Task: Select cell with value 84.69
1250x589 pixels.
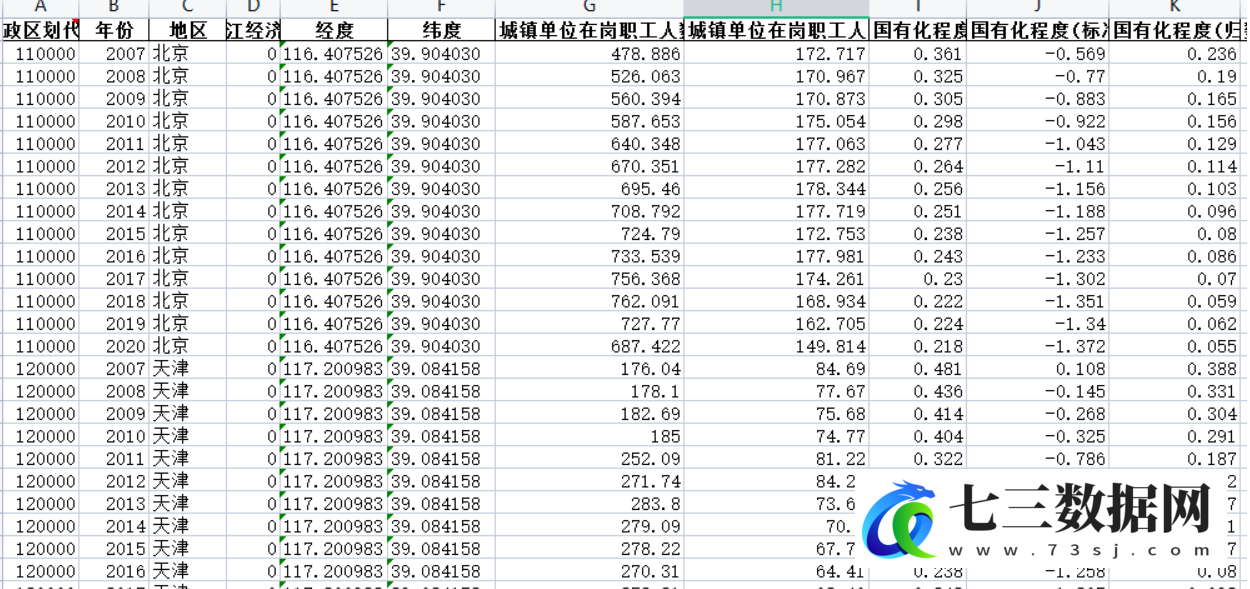Action: pos(776,368)
